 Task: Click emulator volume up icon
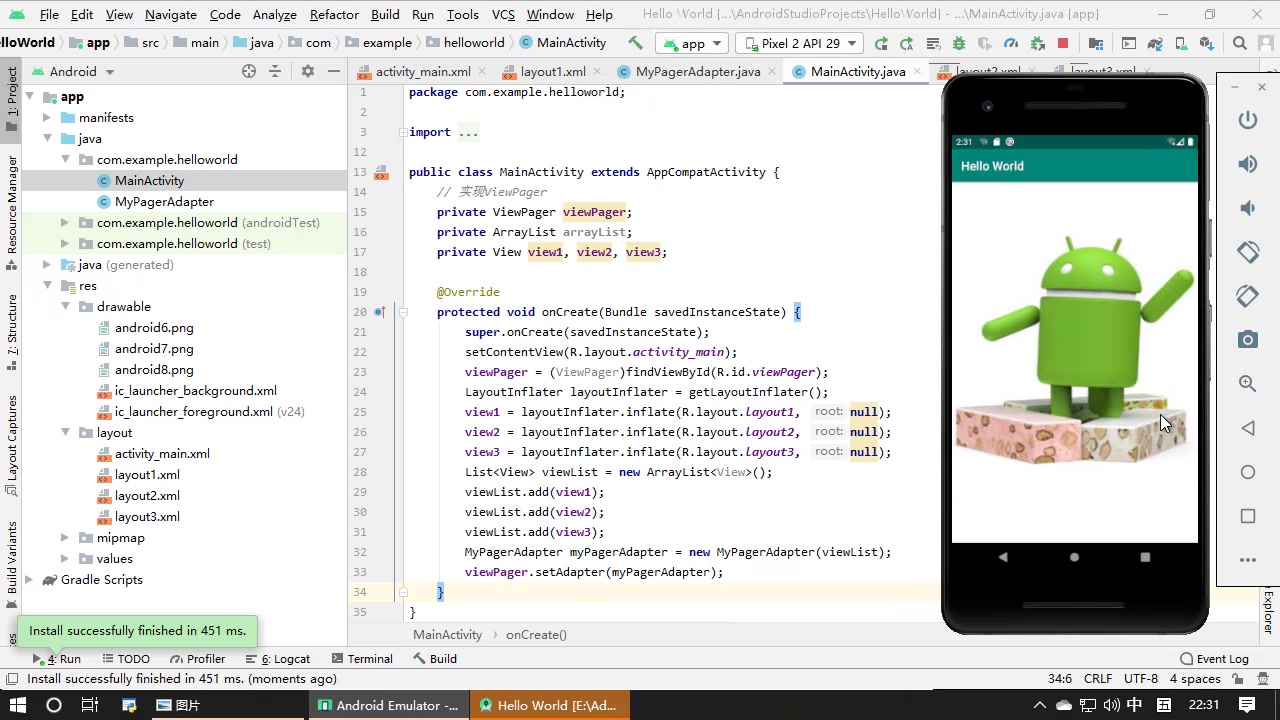tap(1247, 164)
